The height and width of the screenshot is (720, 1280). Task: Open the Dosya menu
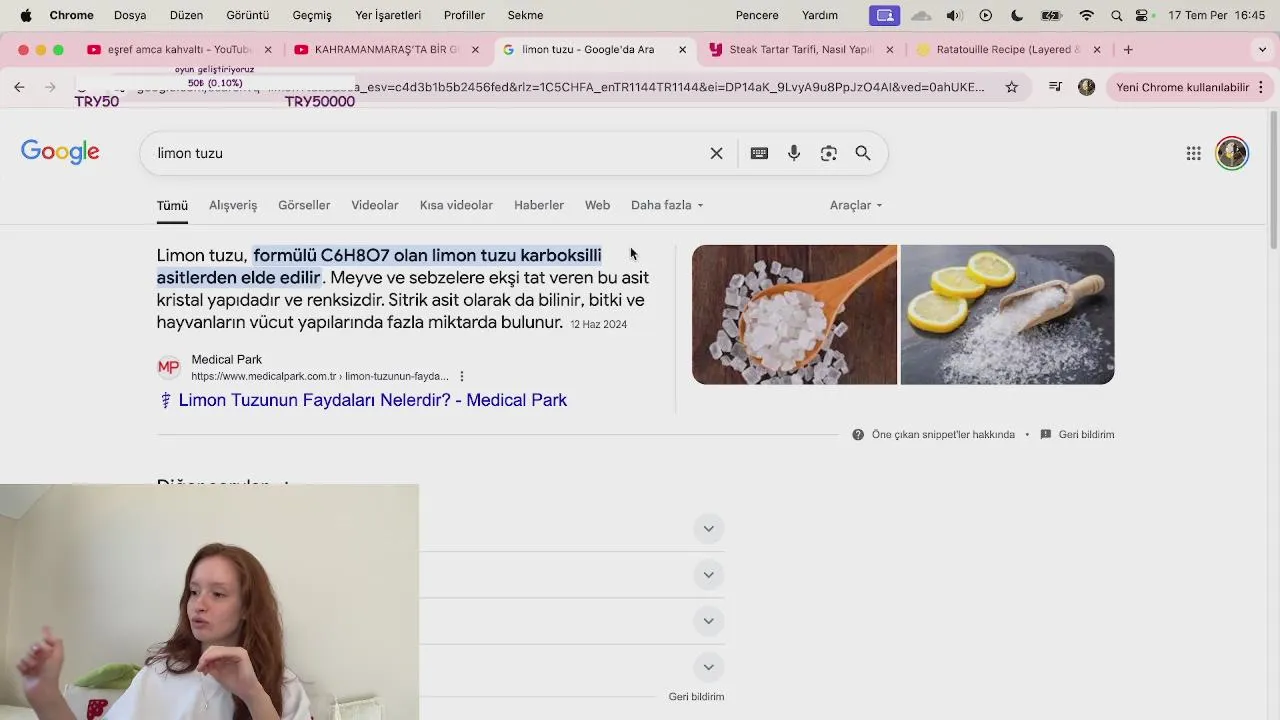[x=130, y=15]
